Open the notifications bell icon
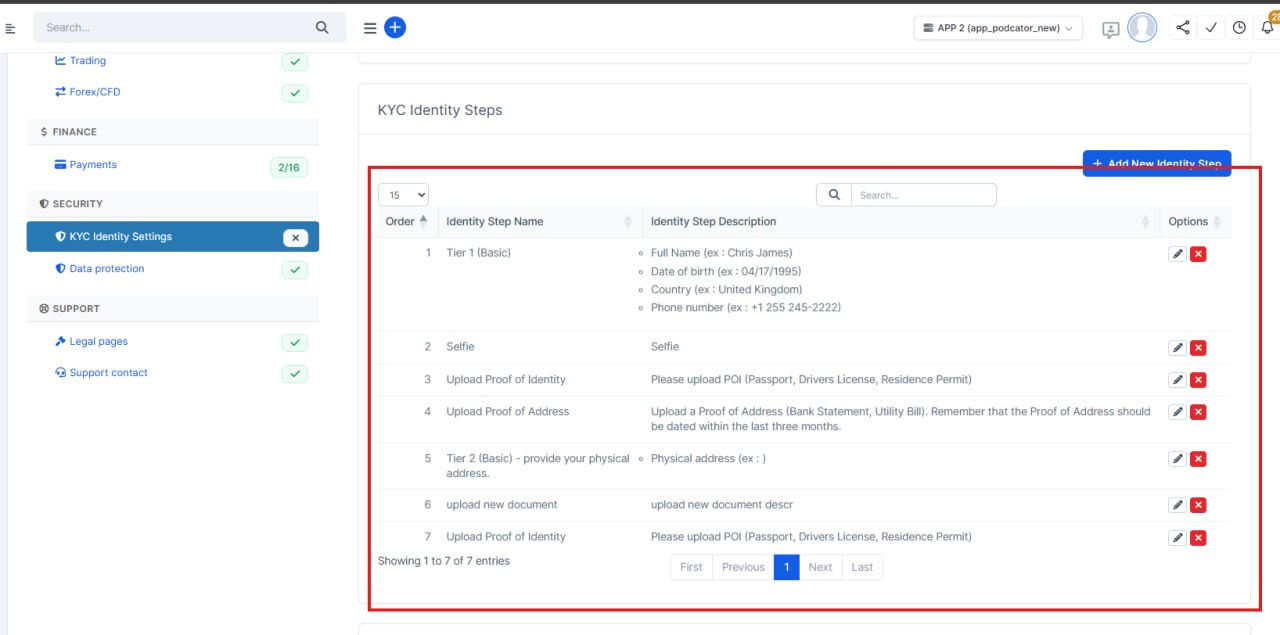 [1267, 28]
